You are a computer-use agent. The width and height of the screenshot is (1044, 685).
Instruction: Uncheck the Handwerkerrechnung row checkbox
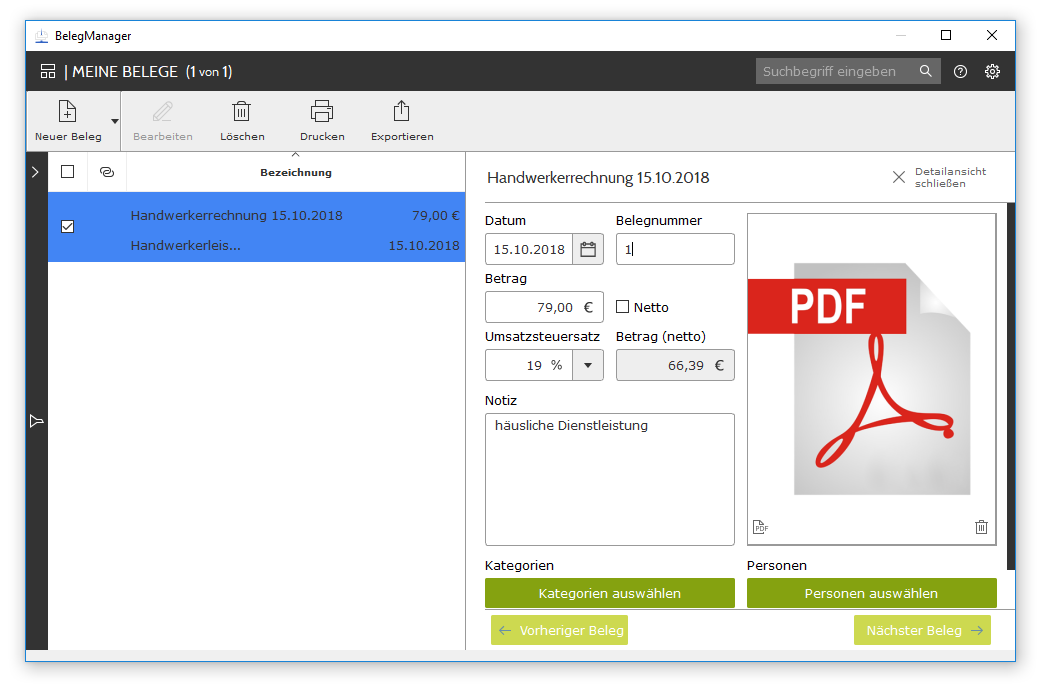[x=68, y=227]
